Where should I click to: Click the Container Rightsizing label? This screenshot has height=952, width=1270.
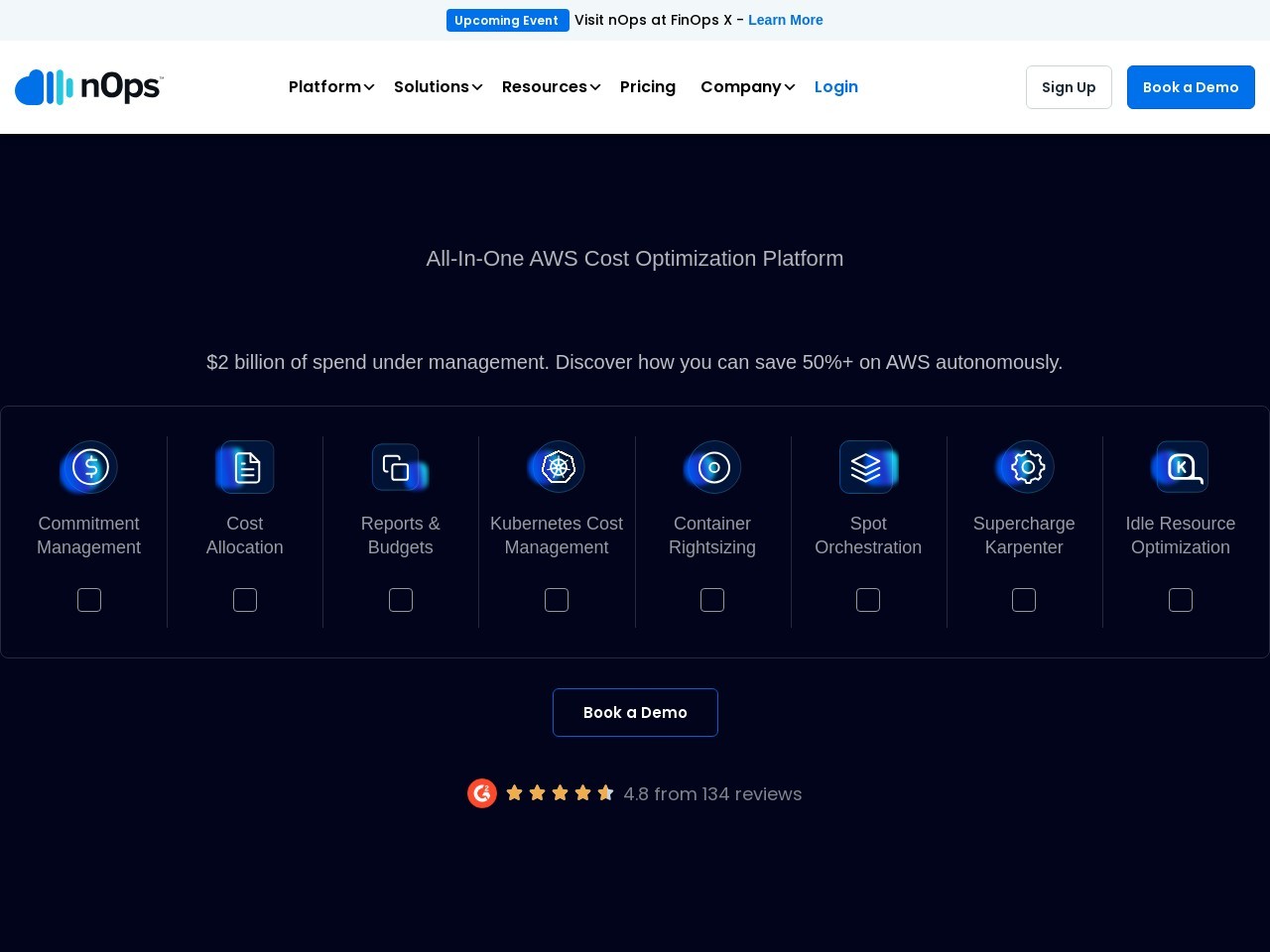(712, 535)
